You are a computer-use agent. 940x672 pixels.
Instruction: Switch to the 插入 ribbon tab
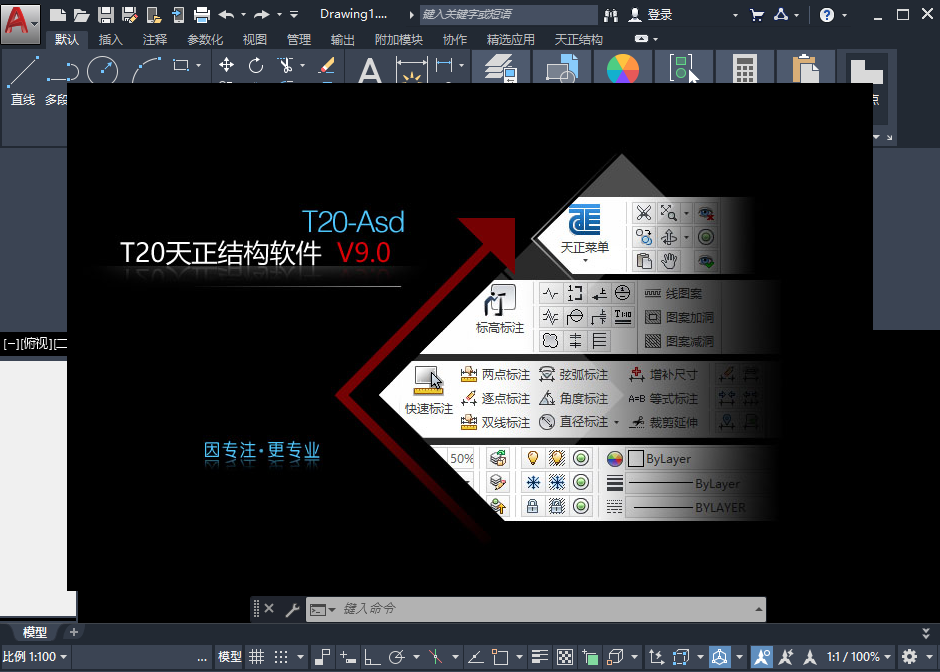[111, 40]
